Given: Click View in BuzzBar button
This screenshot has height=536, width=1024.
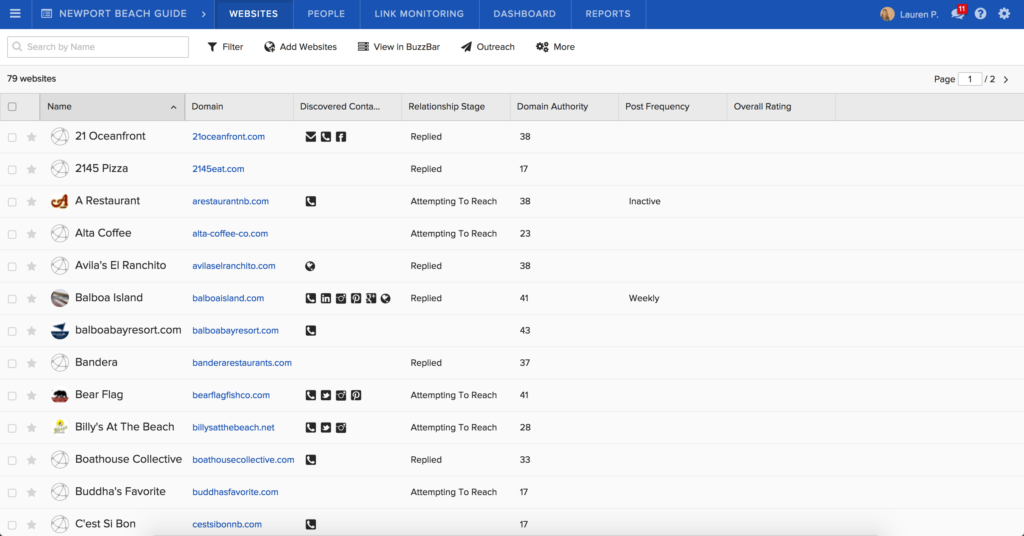Looking at the screenshot, I should (398, 47).
